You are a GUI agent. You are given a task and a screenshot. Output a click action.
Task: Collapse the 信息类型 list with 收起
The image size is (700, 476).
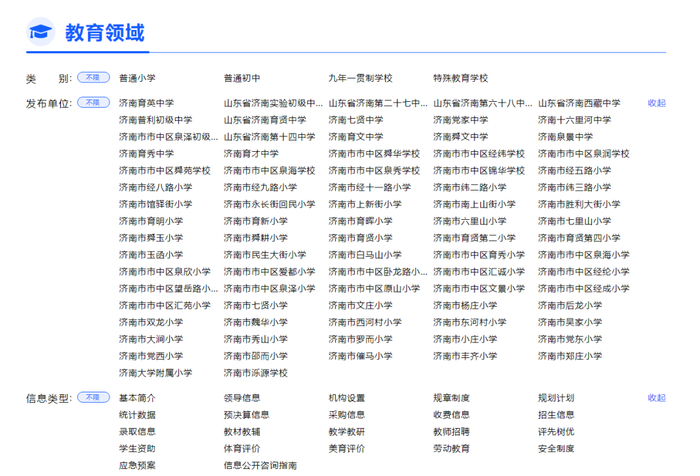tap(657, 398)
